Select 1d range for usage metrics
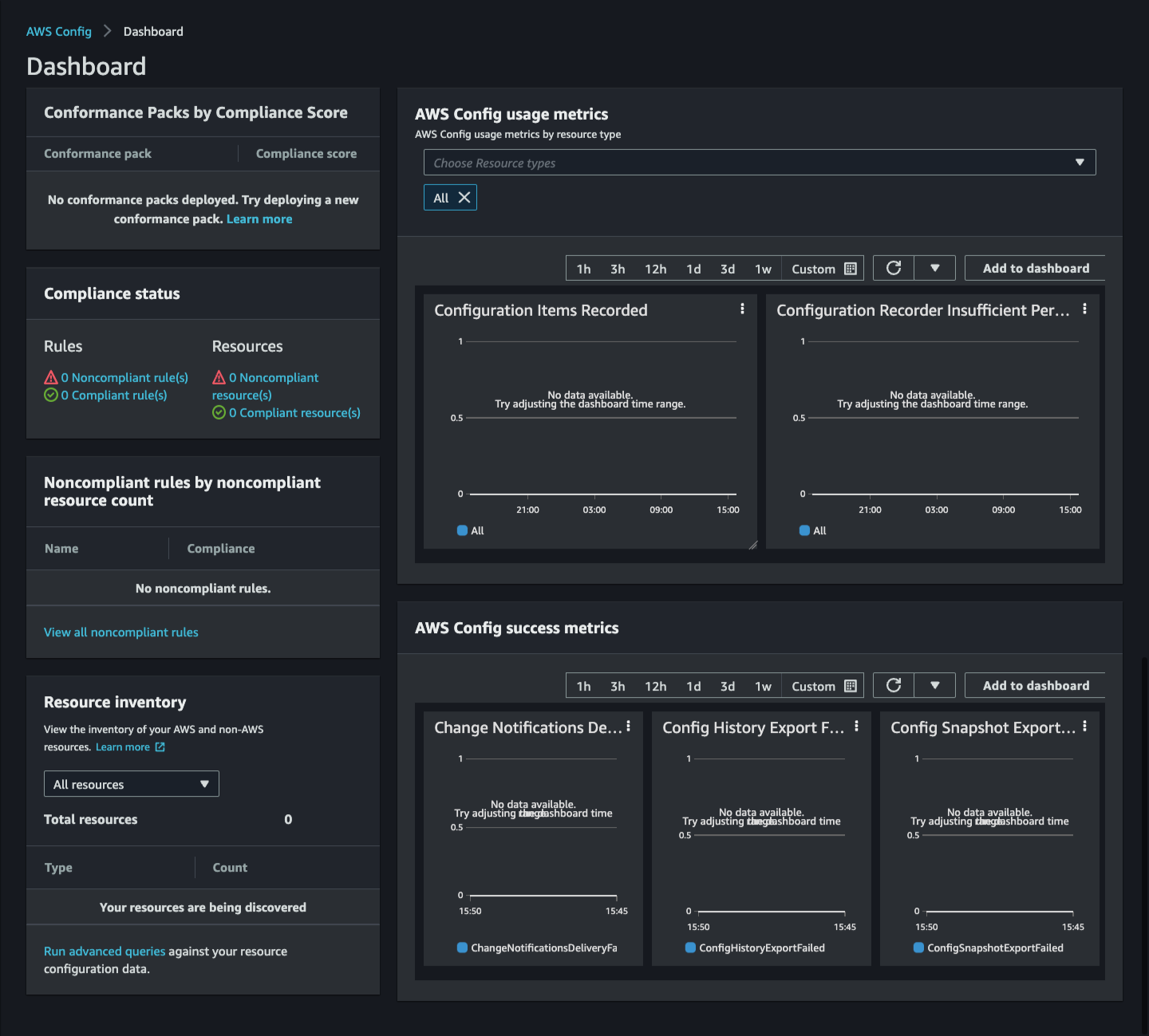The height and width of the screenshot is (1036, 1149). (x=694, y=269)
